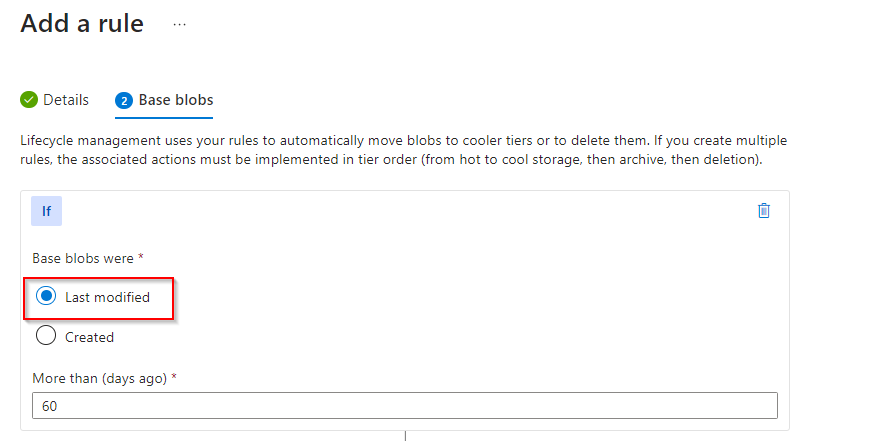Open the ellipsis menu beside Add a rule
The height and width of the screenshot is (441, 883).
pyautogui.click(x=180, y=23)
